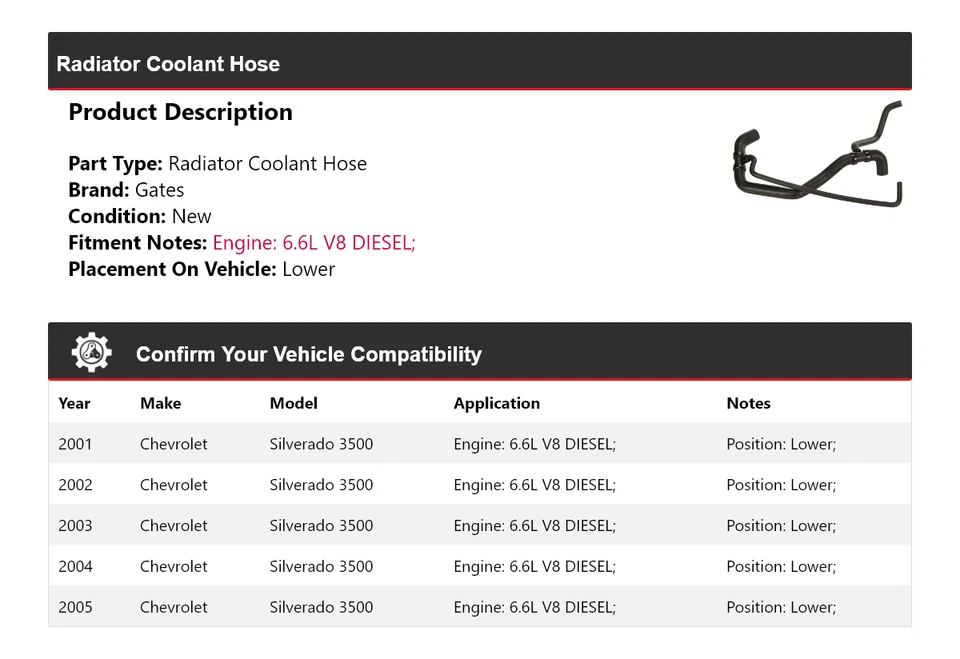
Task: Click the Placement On Vehicle: Lower line
Action: click(x=201, y=269)
